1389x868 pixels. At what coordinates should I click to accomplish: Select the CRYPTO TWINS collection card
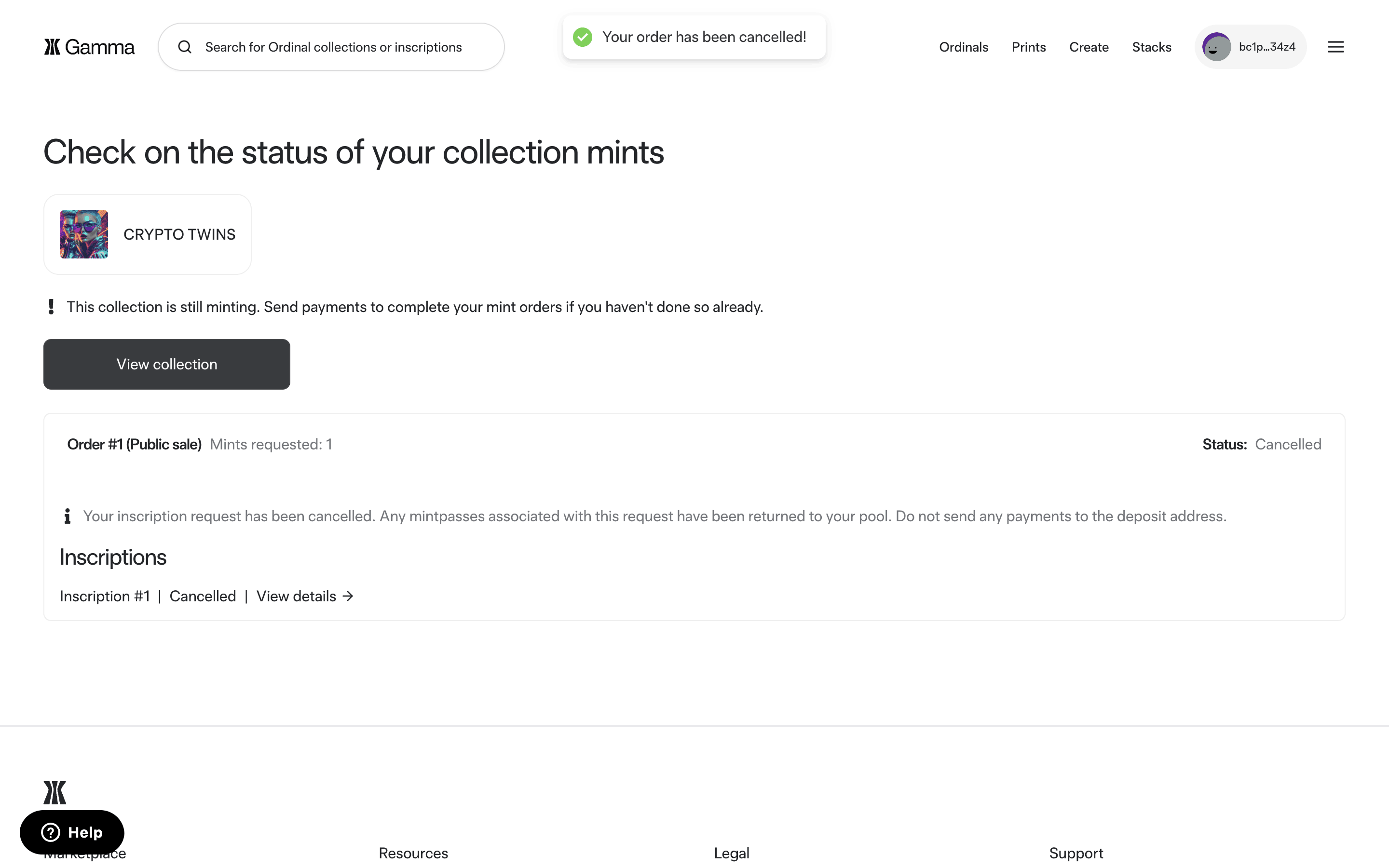(179, 234)
